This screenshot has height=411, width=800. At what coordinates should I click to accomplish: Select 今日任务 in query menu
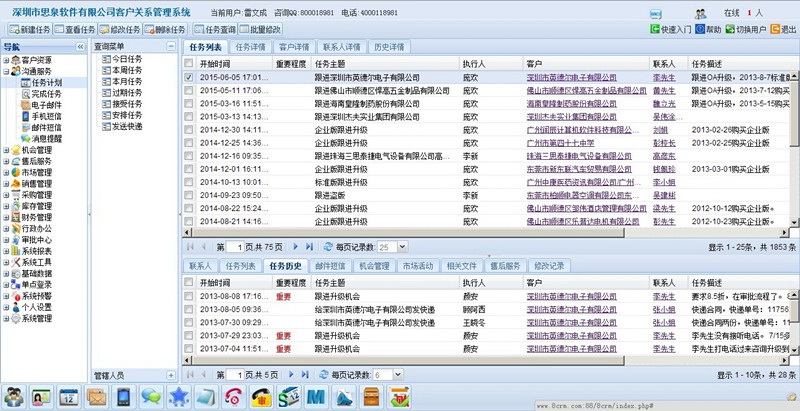[127, 59]
